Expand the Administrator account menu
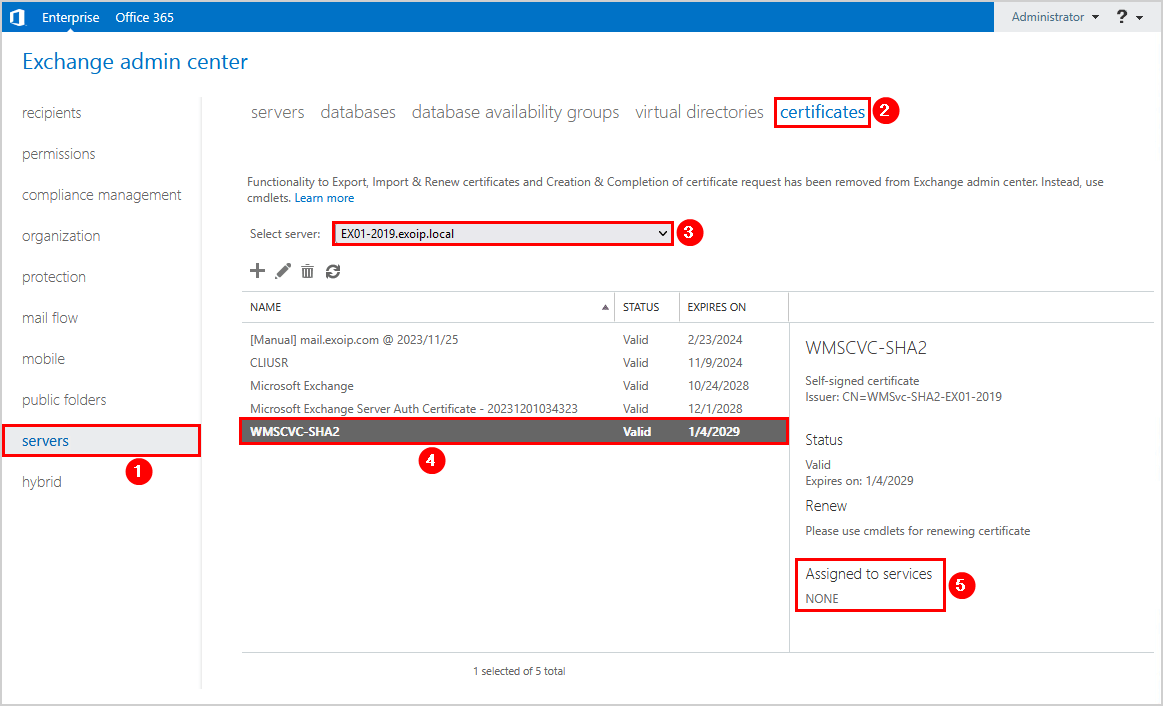The width and height of the screenshot is (1163, 706). point(1054,17)
